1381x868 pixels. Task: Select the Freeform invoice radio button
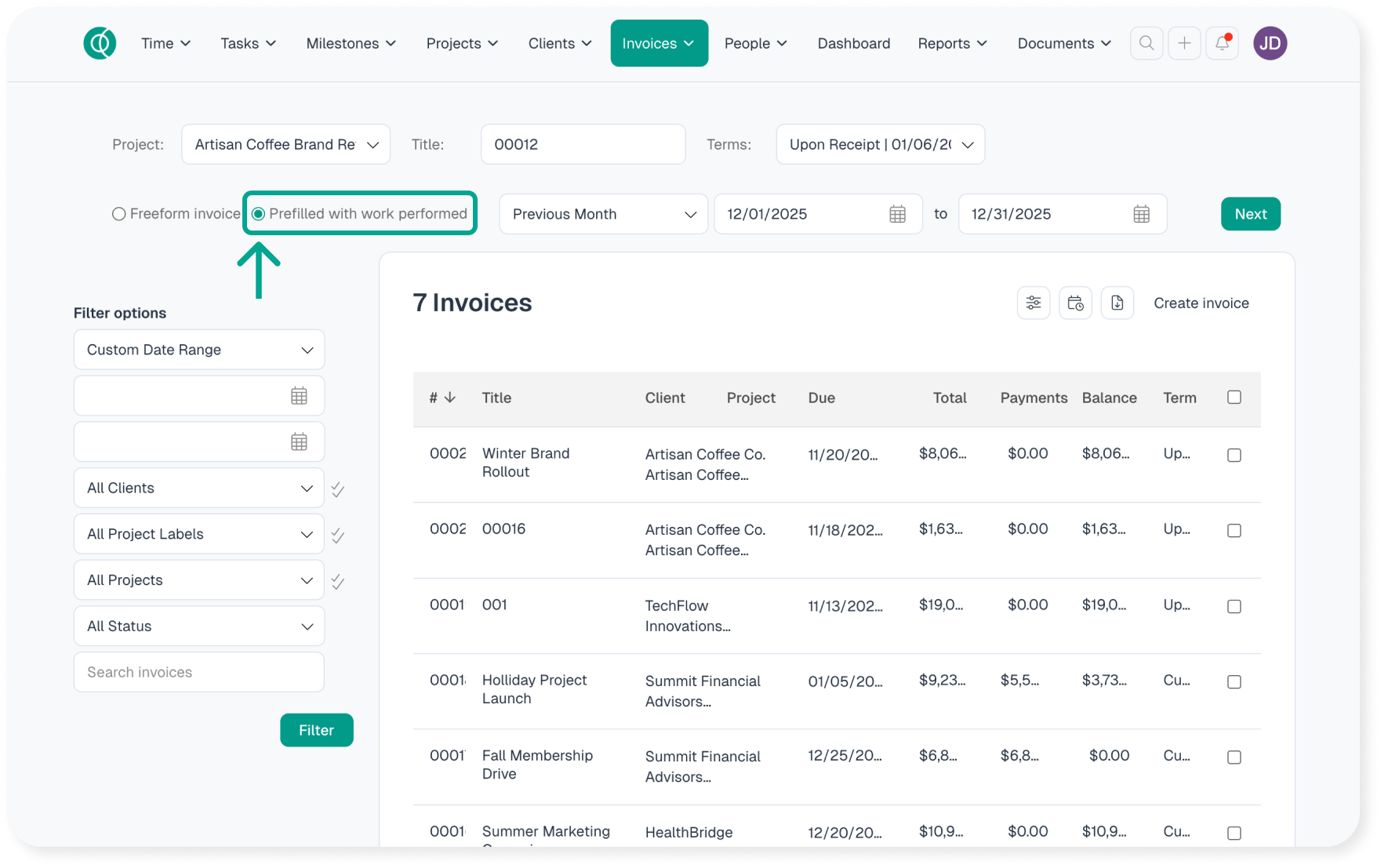tap(119, 214)
